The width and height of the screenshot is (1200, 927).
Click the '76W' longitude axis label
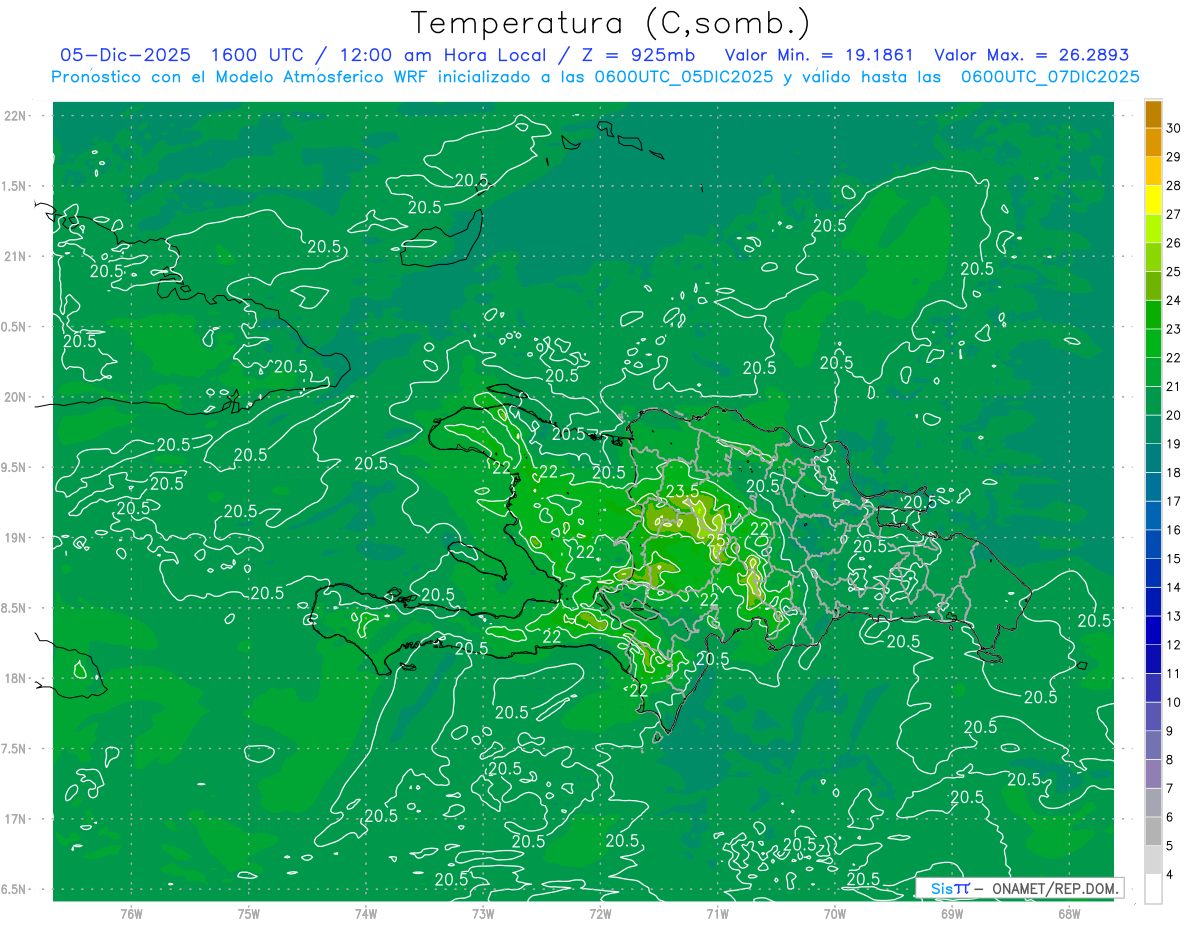(x=131, y=913)
